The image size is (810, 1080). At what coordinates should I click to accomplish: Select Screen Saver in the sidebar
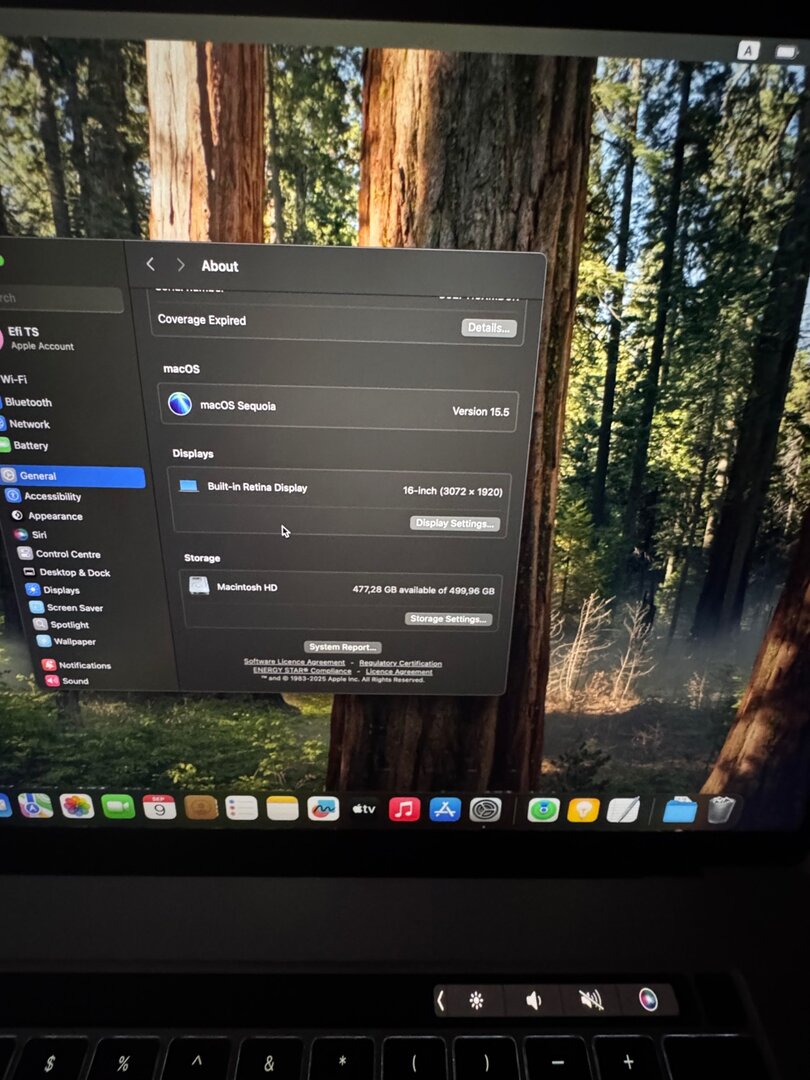pyautogui.click(x=67, y=608)
